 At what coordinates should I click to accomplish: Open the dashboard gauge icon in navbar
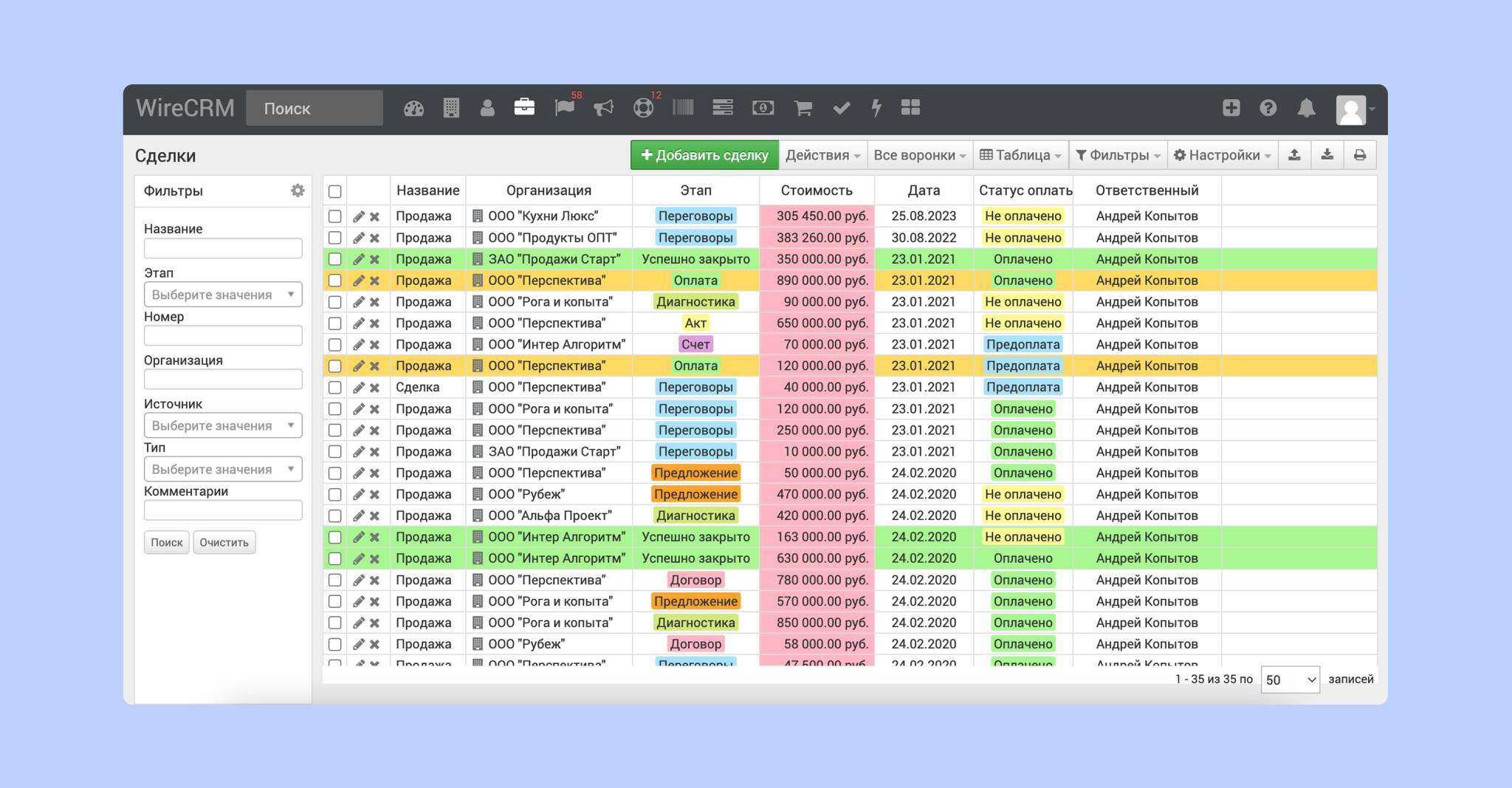[x=413, y=109]
